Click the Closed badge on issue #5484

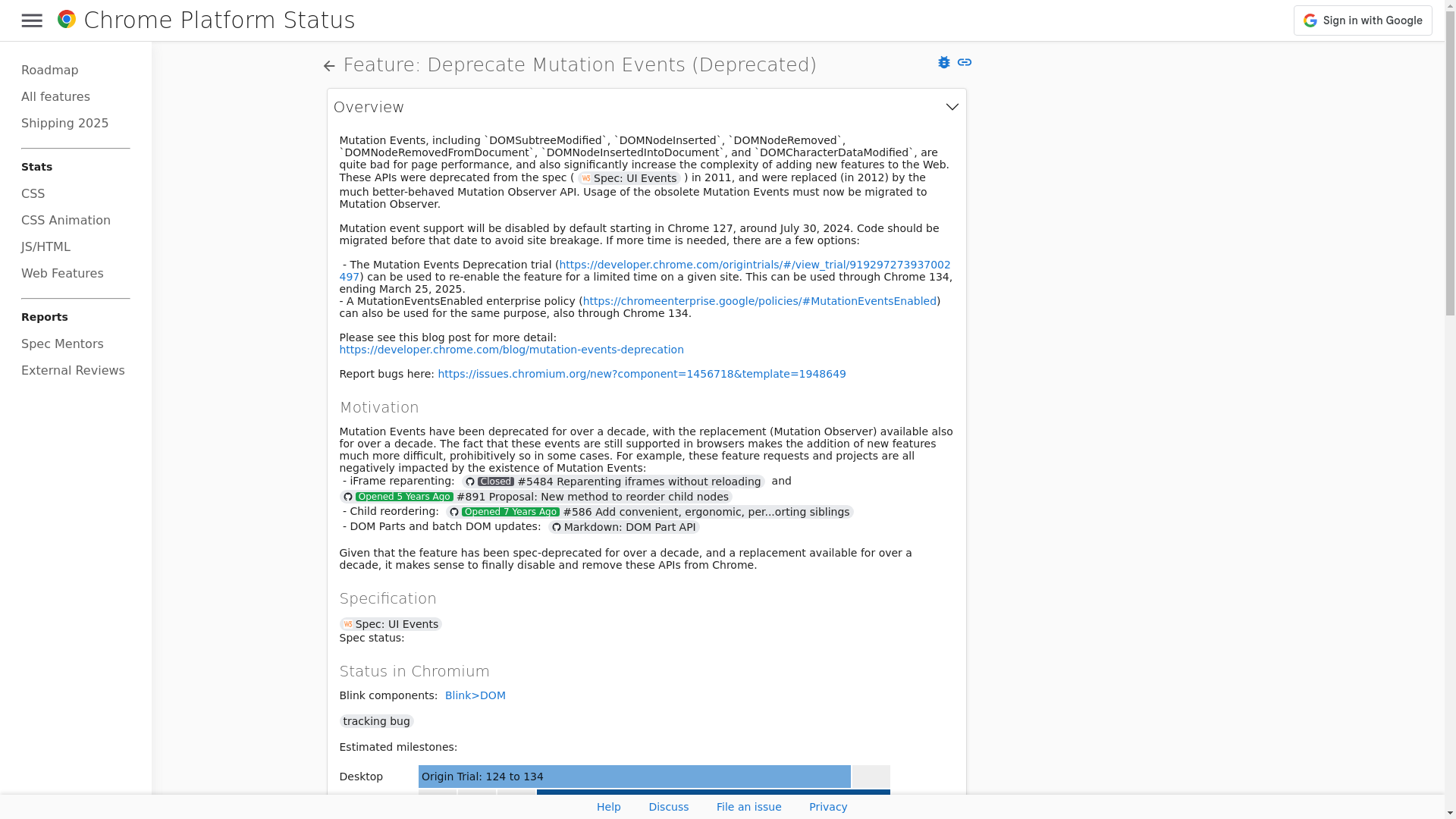click(496, 482)
